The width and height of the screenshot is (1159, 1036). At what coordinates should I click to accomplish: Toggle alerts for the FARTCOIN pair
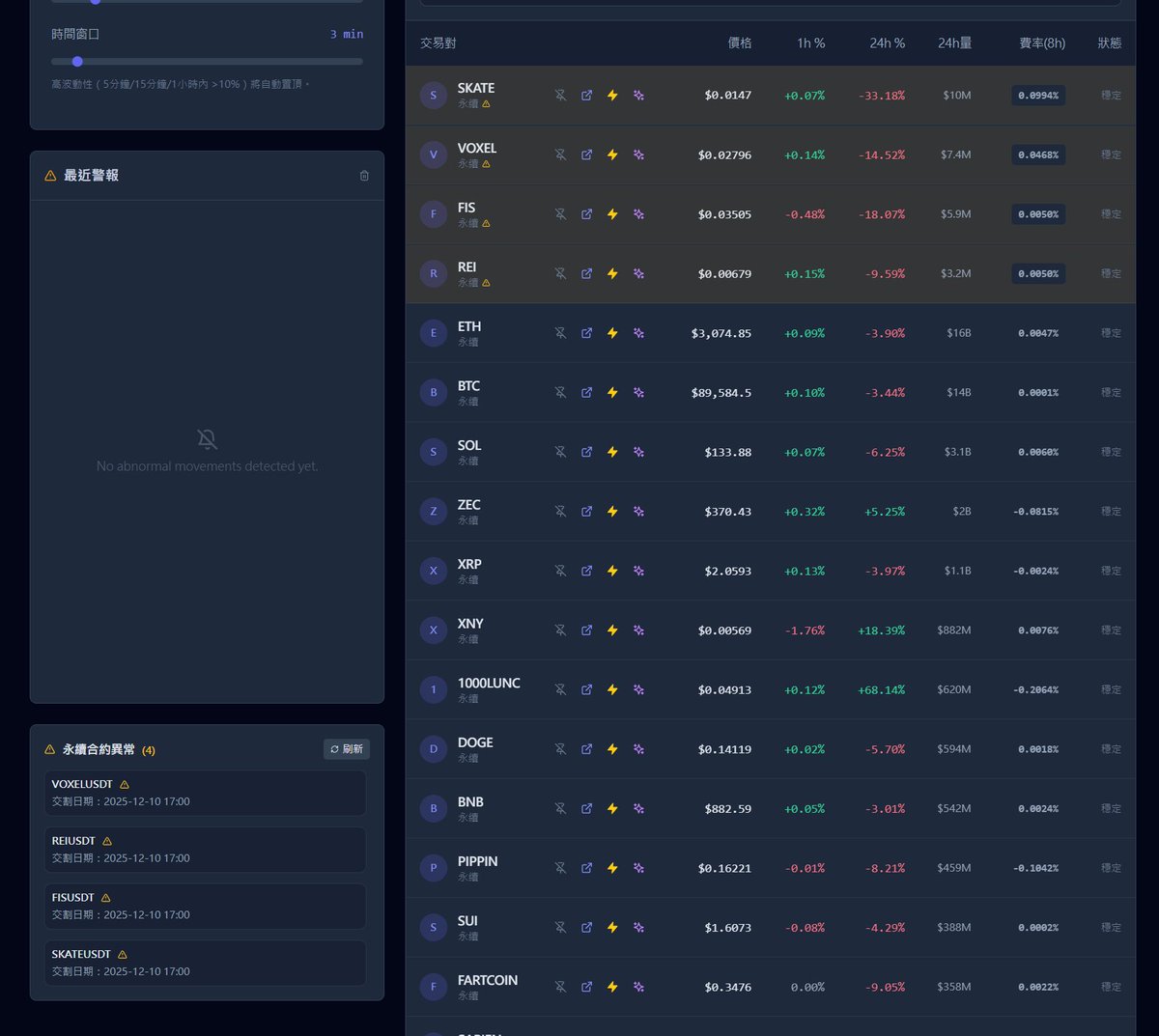[560, 987]
